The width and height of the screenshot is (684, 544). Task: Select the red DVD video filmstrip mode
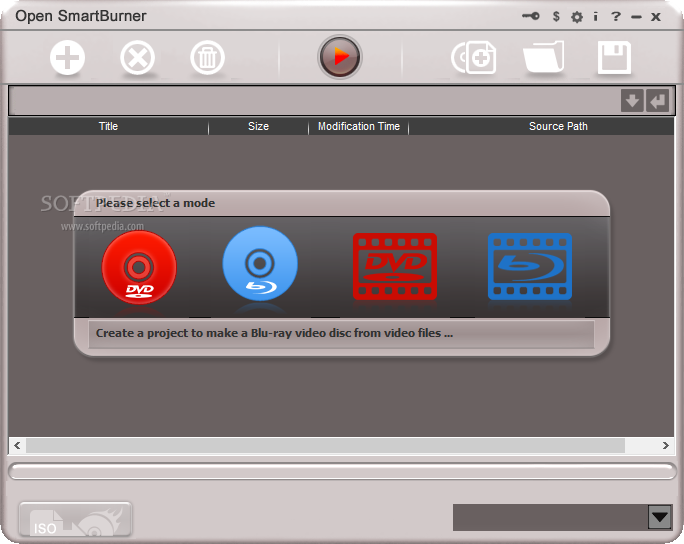click(395, 267)
